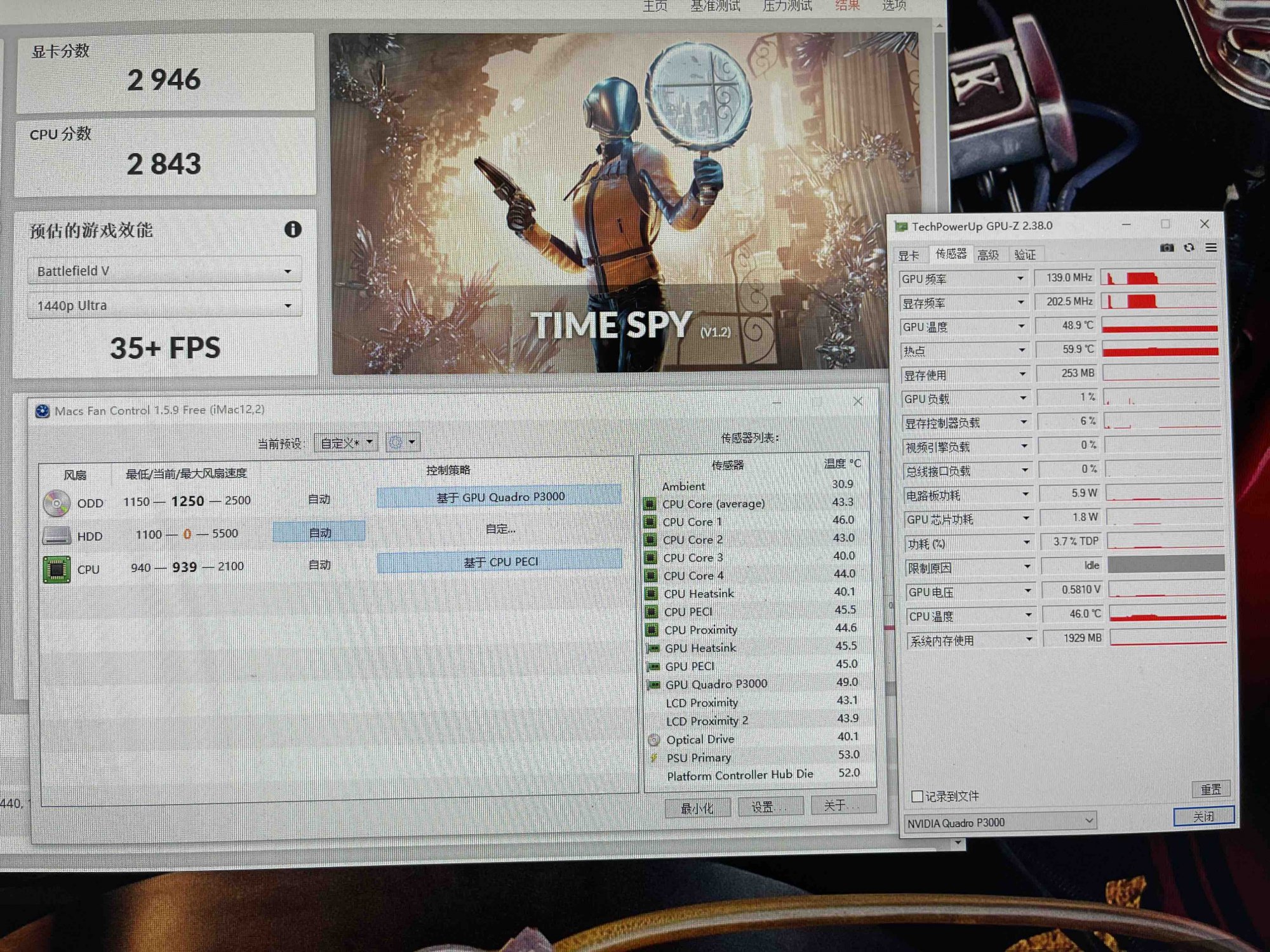Click the gear preset settings icon
The image size is (1270, 952).
[396, 442]
